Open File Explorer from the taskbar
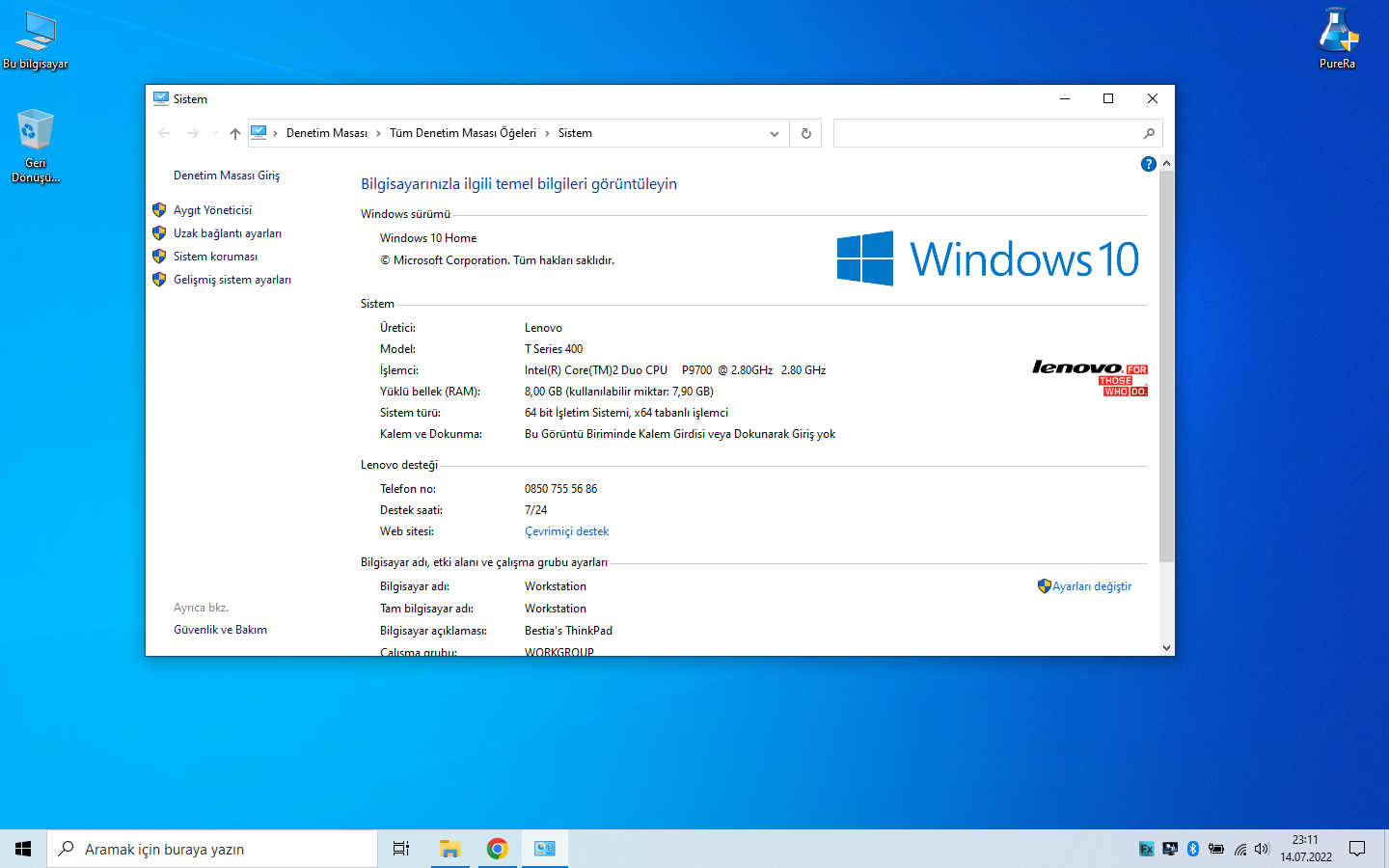The width and height of the screenshot is (1389, 868). [449, 849]
